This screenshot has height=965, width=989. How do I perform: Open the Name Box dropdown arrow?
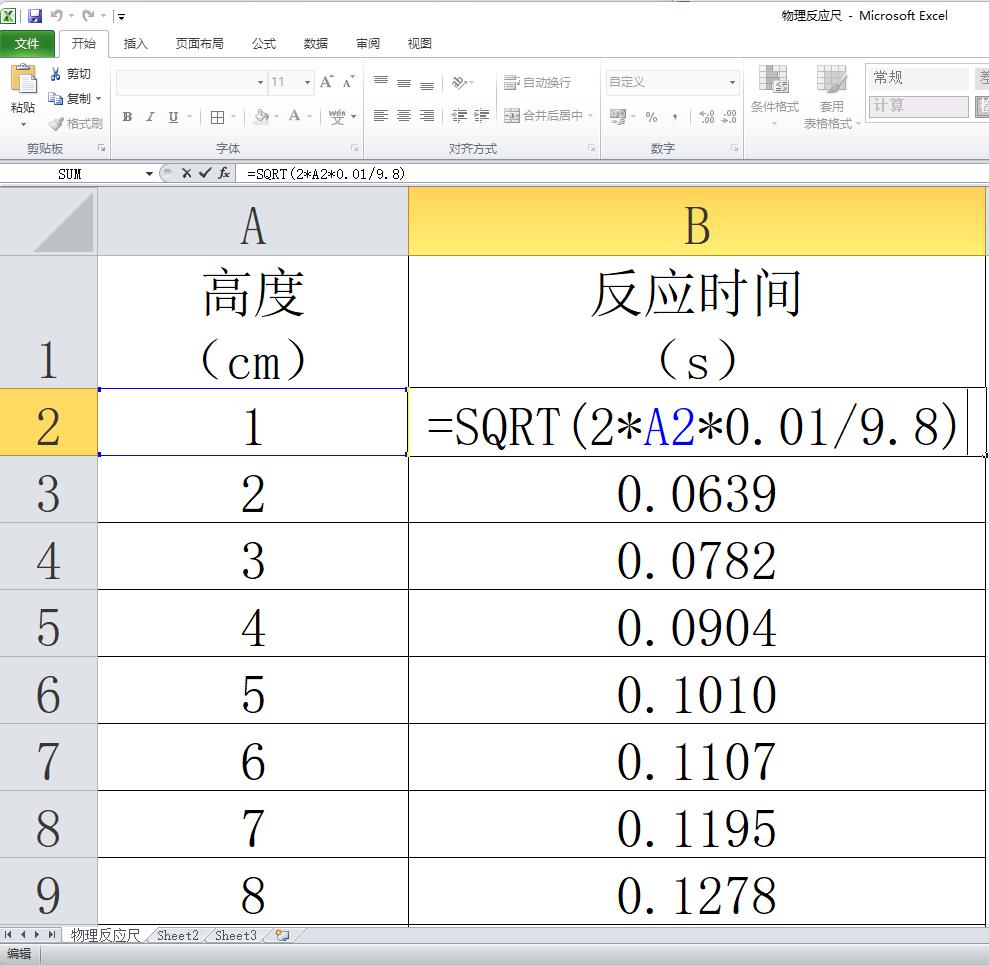coord(149,174)
